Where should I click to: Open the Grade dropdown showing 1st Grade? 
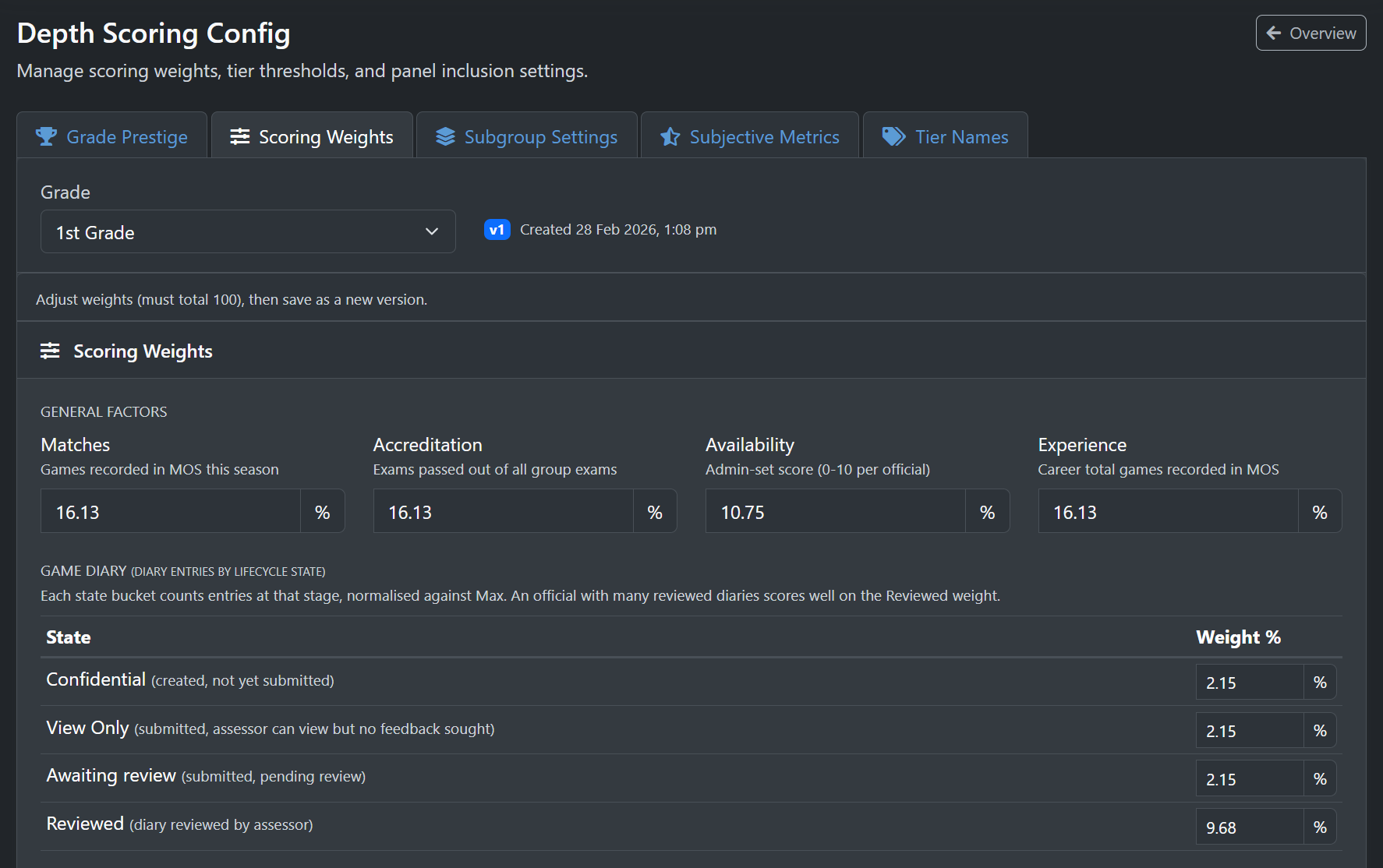point(247,231)
